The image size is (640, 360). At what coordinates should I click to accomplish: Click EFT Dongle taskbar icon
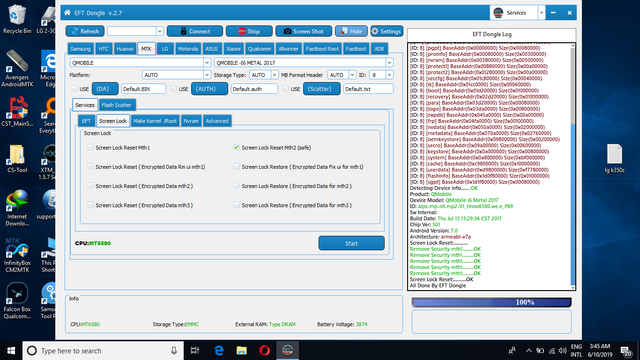tap(288, 351)
